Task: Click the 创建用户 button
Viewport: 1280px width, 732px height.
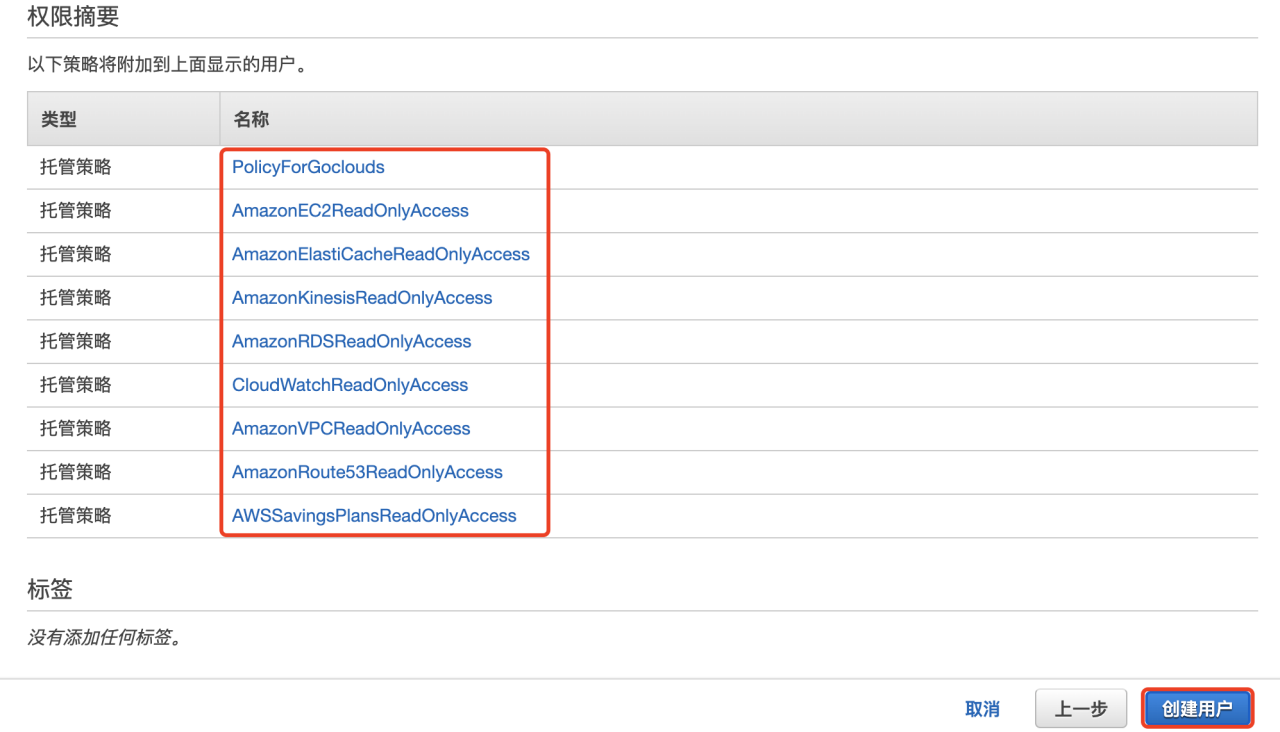Action: coord(1197,709)
